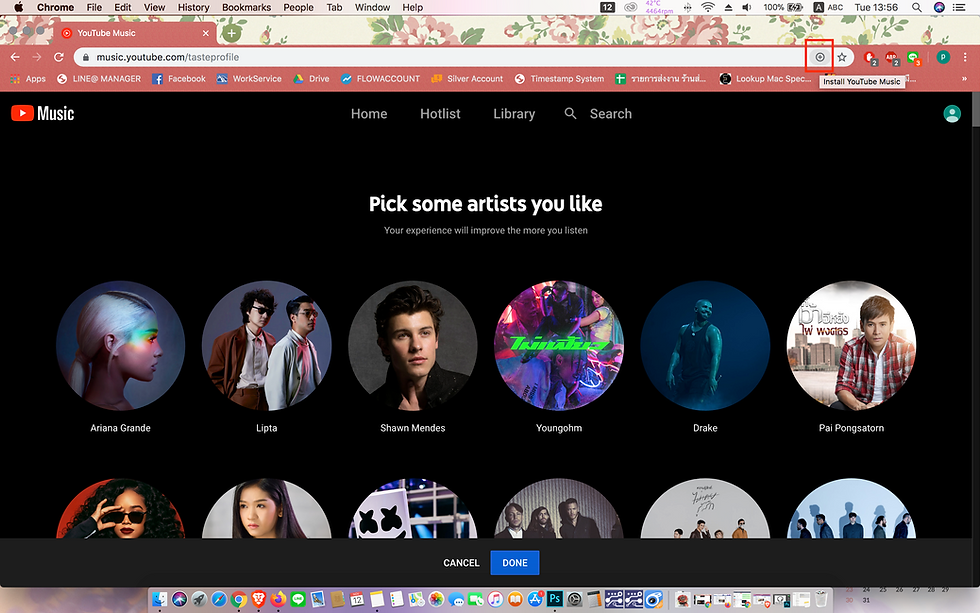Bookmark this page with the star icon

click(x=842, y=57)
